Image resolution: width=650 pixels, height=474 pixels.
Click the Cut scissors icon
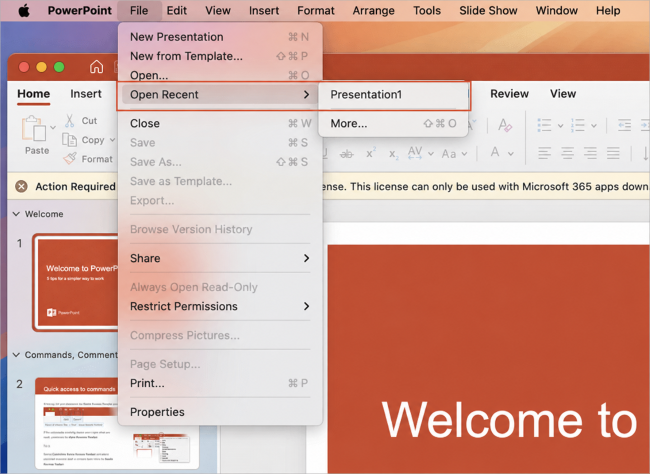pos(70,121)
